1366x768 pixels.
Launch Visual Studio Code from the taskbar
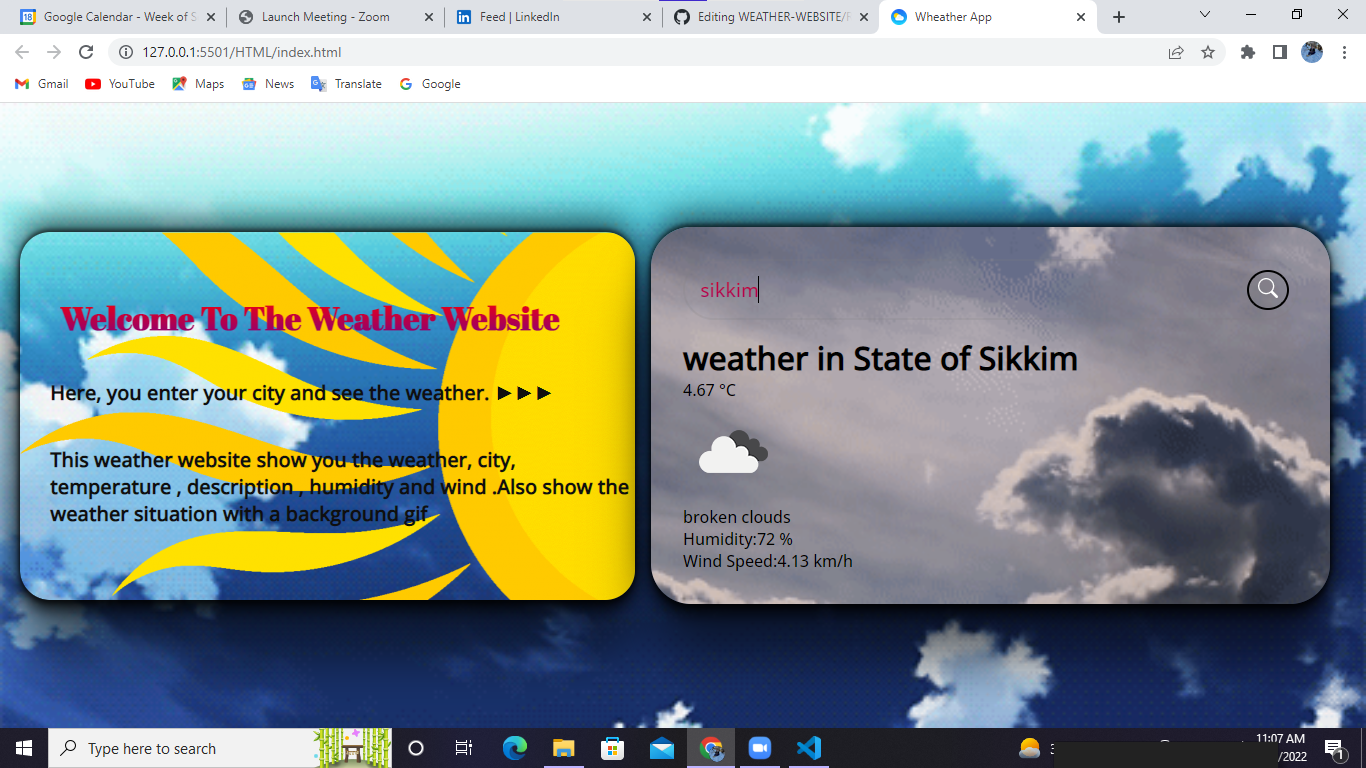tap(809, 748)
